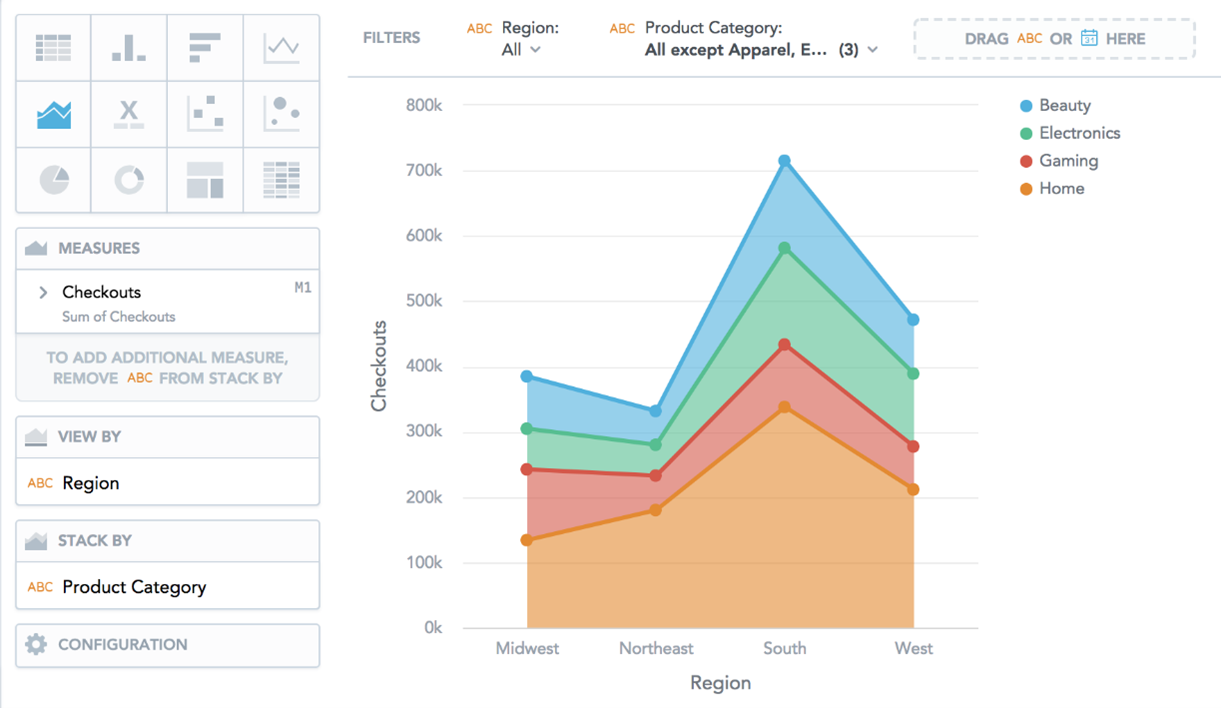Choose the Pie chart visualization
This screenshot has height=708, width=1221.
pyautogui.click(x=53, y=180)
